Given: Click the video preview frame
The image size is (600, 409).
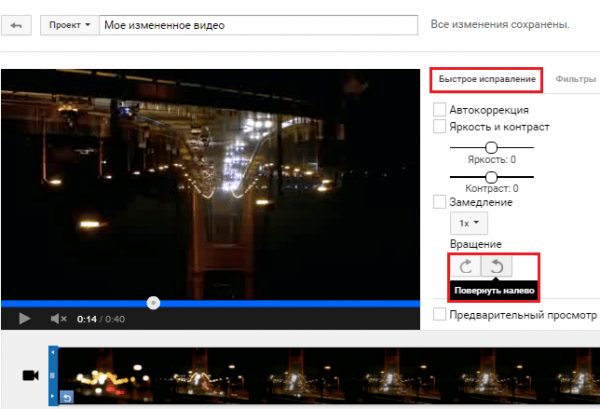Looking at the screenshot, I should pyautogui.click(x=210, y=184).
